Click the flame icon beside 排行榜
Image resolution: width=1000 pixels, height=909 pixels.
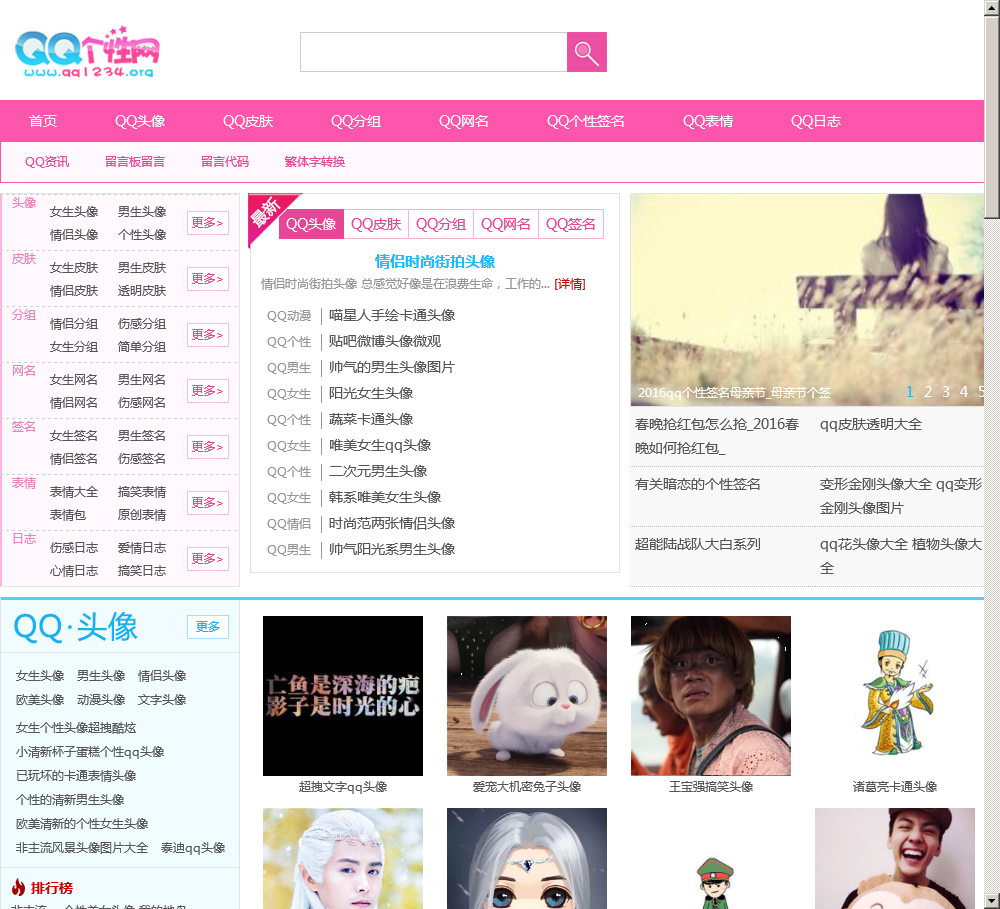(18, 887)
